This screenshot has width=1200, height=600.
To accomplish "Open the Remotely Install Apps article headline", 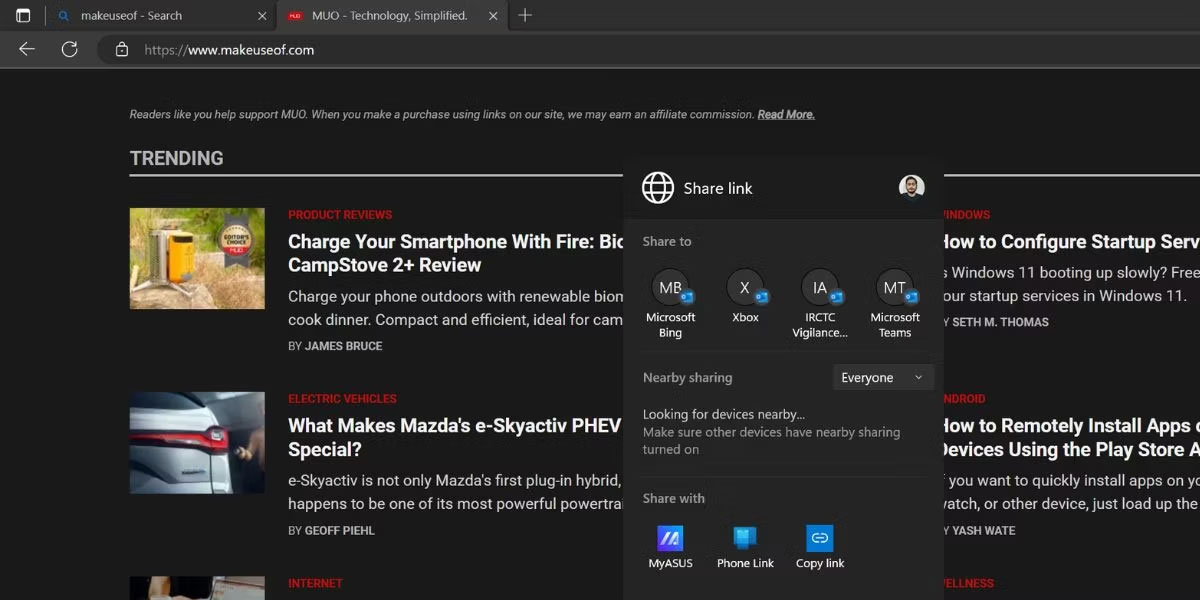I will point(1070,437).
